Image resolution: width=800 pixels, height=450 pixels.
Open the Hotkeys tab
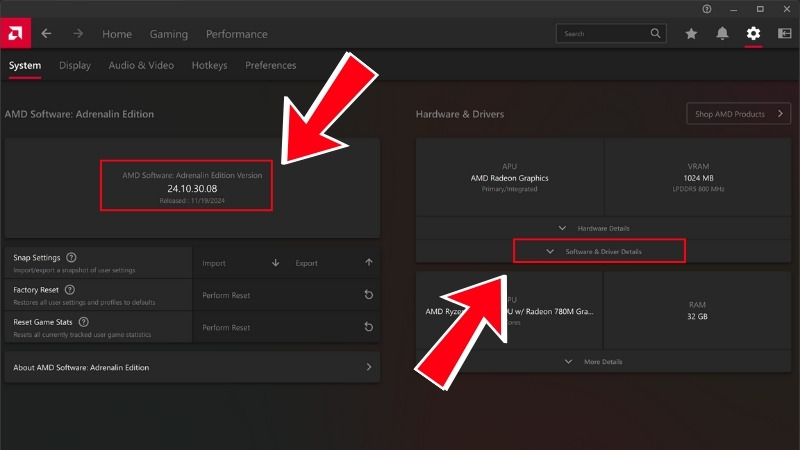(x=209, y=65)
